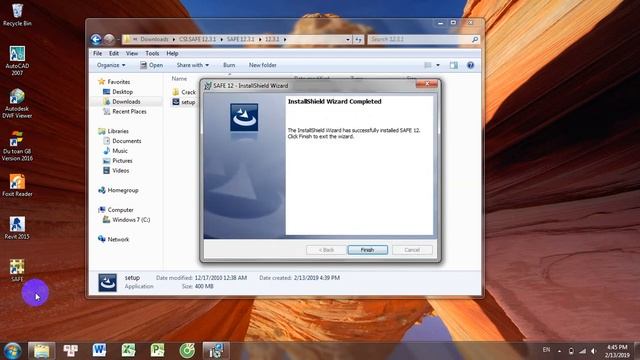Click Finish in InstallShield Wizard
640x360 pixels.
(x=367, y=250)
